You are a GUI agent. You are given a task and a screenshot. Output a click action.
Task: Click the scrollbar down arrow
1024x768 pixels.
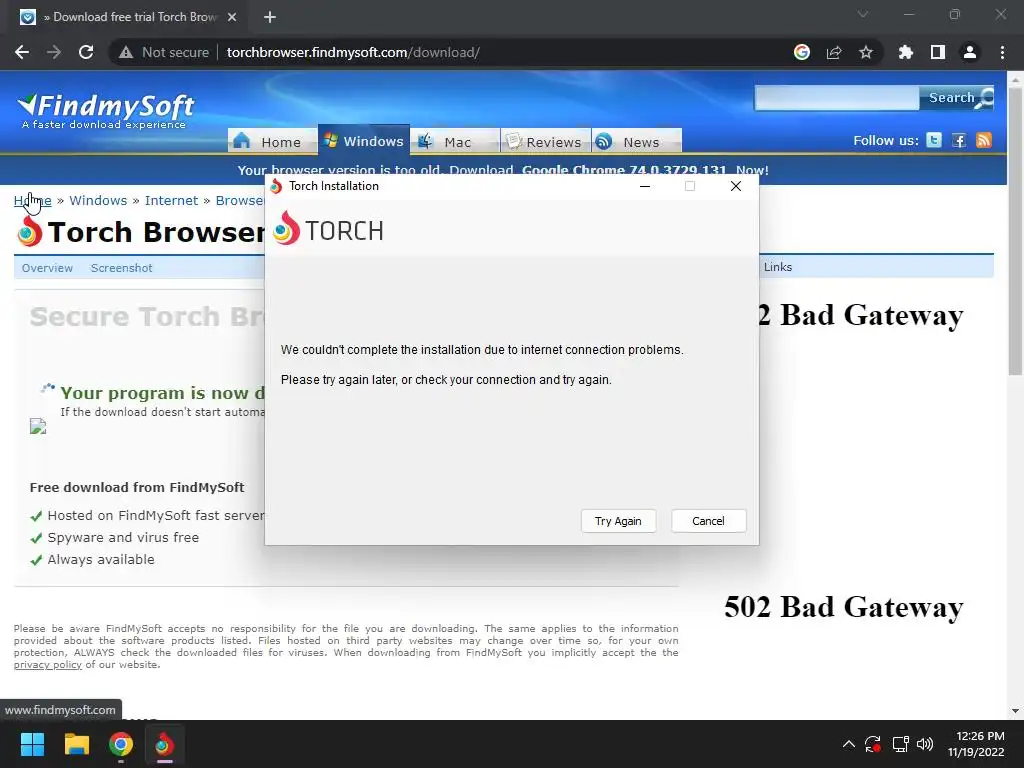1015,711
